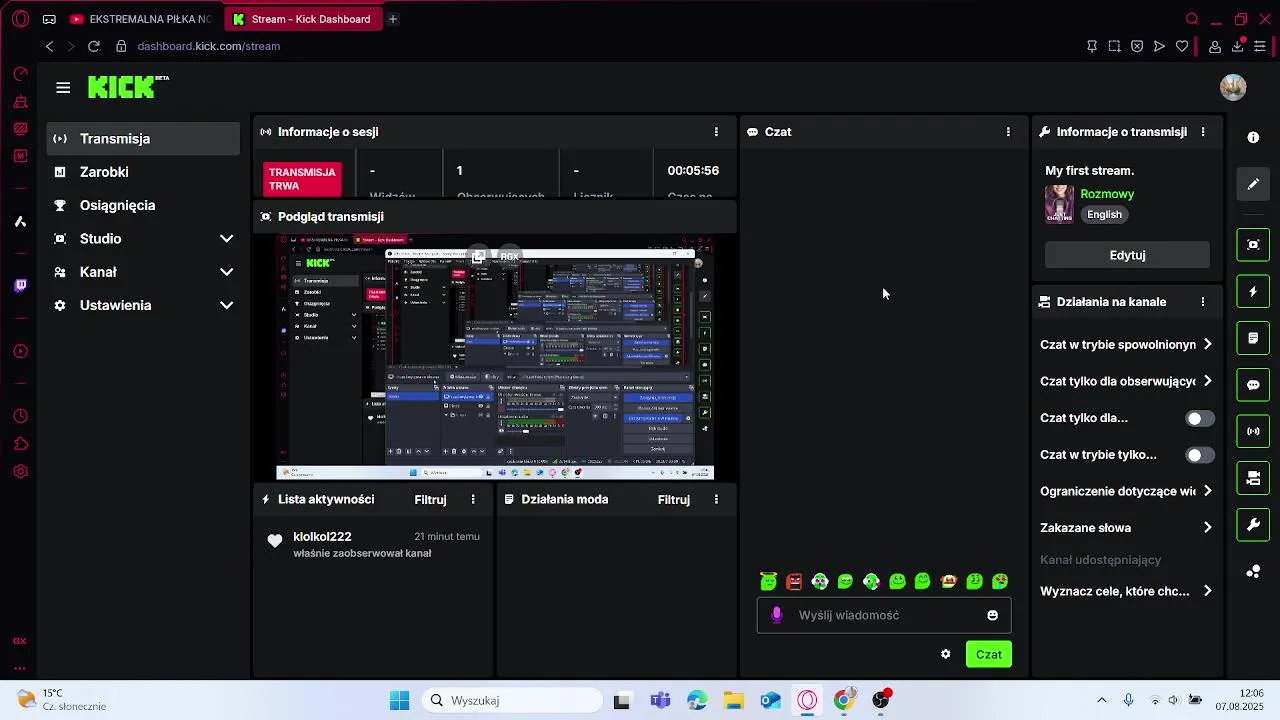Image resolution: width=1280 pixels, height=720 pixels.
Task: Click the address bar URL
Action: [x=208, y=46]
